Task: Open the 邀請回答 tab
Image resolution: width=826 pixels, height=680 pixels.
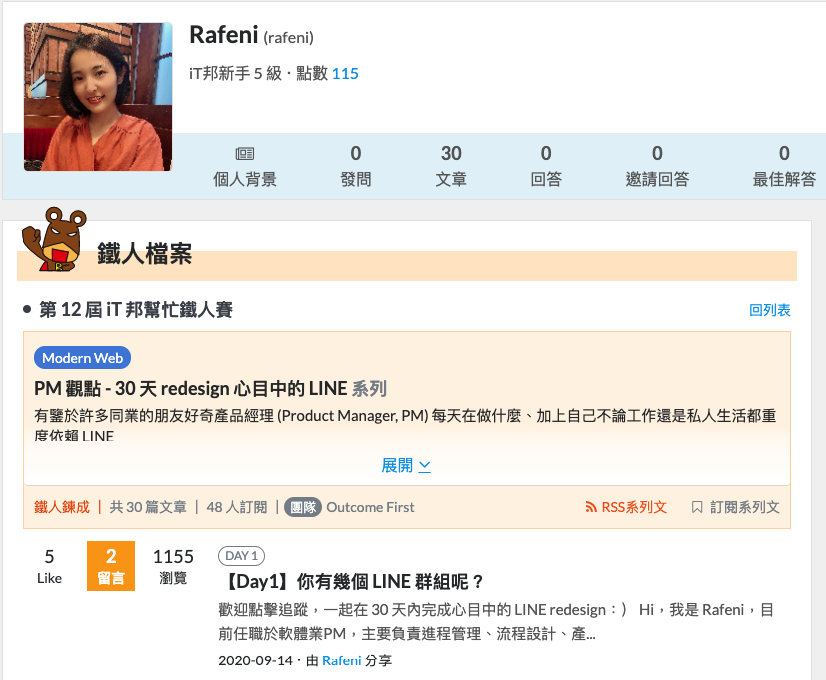Action: (657, 167)
